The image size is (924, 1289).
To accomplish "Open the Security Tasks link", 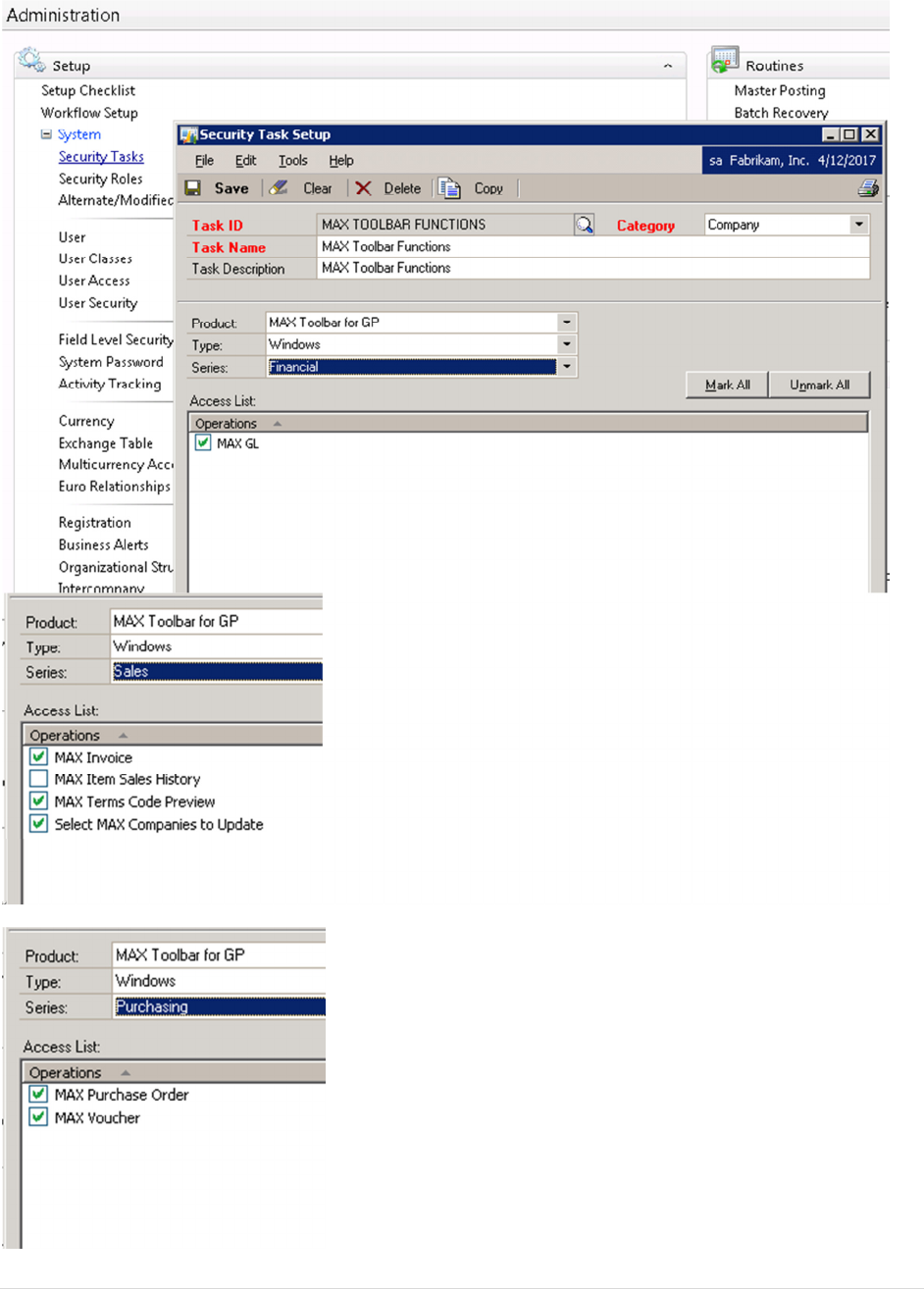I will click(101, 157).
